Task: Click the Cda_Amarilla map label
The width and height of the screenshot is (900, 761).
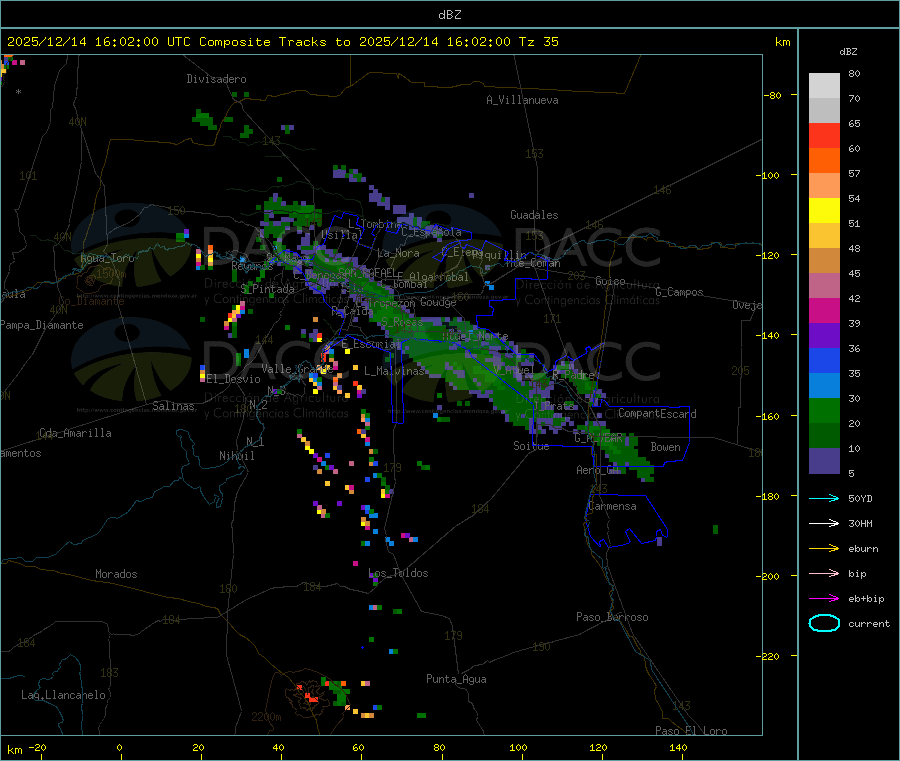Action: (75, 433)
